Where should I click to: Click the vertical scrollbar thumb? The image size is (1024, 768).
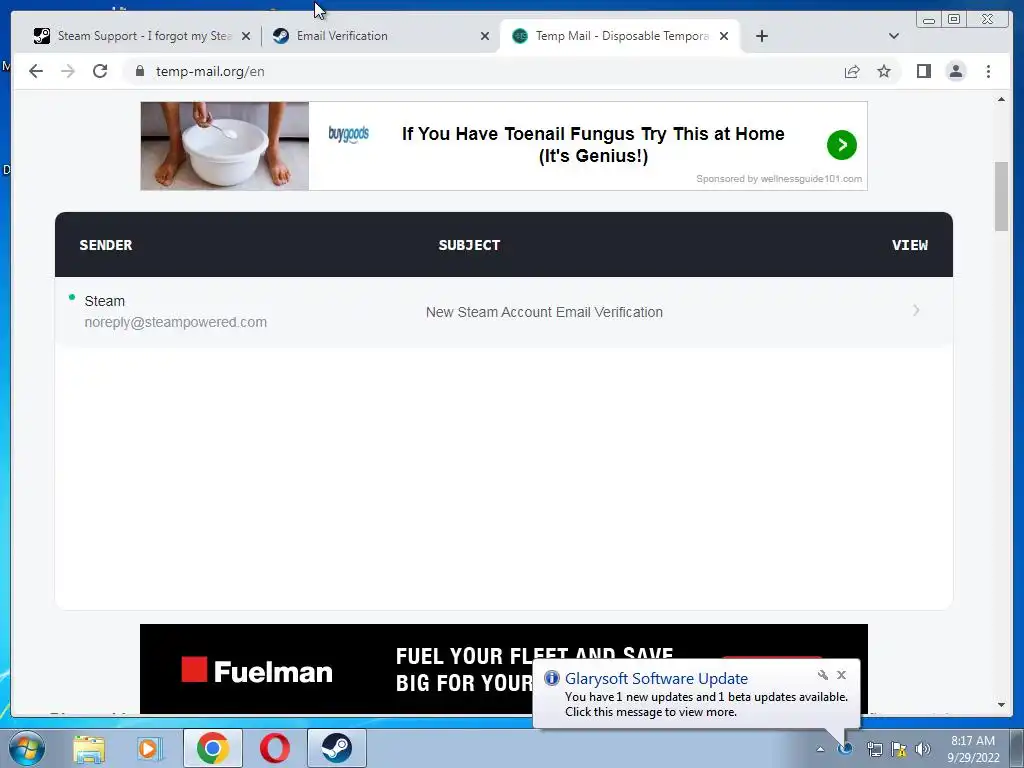[x=1001, y=196]
